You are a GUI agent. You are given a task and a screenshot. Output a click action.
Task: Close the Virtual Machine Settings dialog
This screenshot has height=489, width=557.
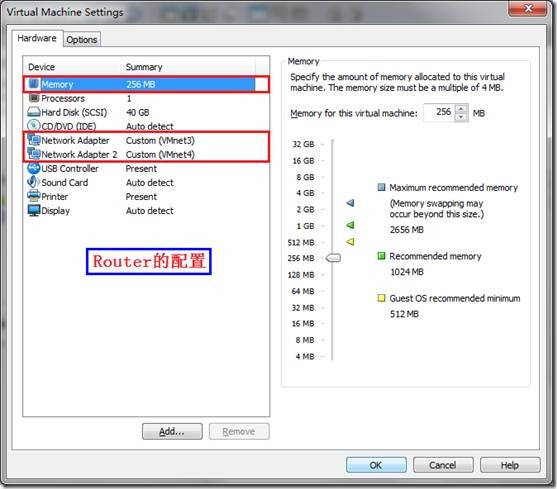pos(528,8)
